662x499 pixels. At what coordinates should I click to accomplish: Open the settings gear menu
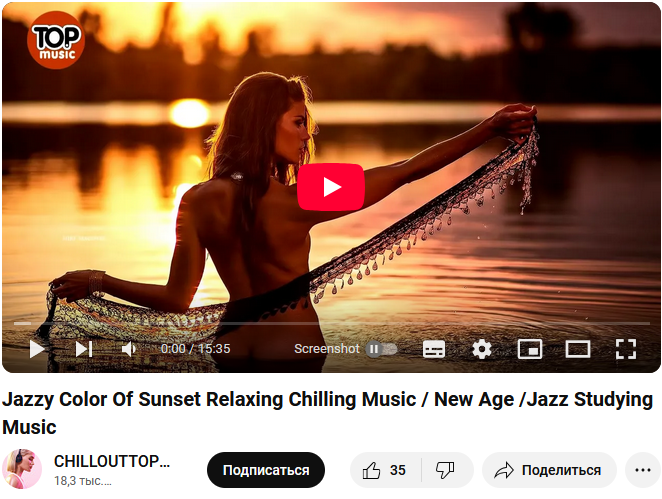pyautogui.click(x=482, y=349)
